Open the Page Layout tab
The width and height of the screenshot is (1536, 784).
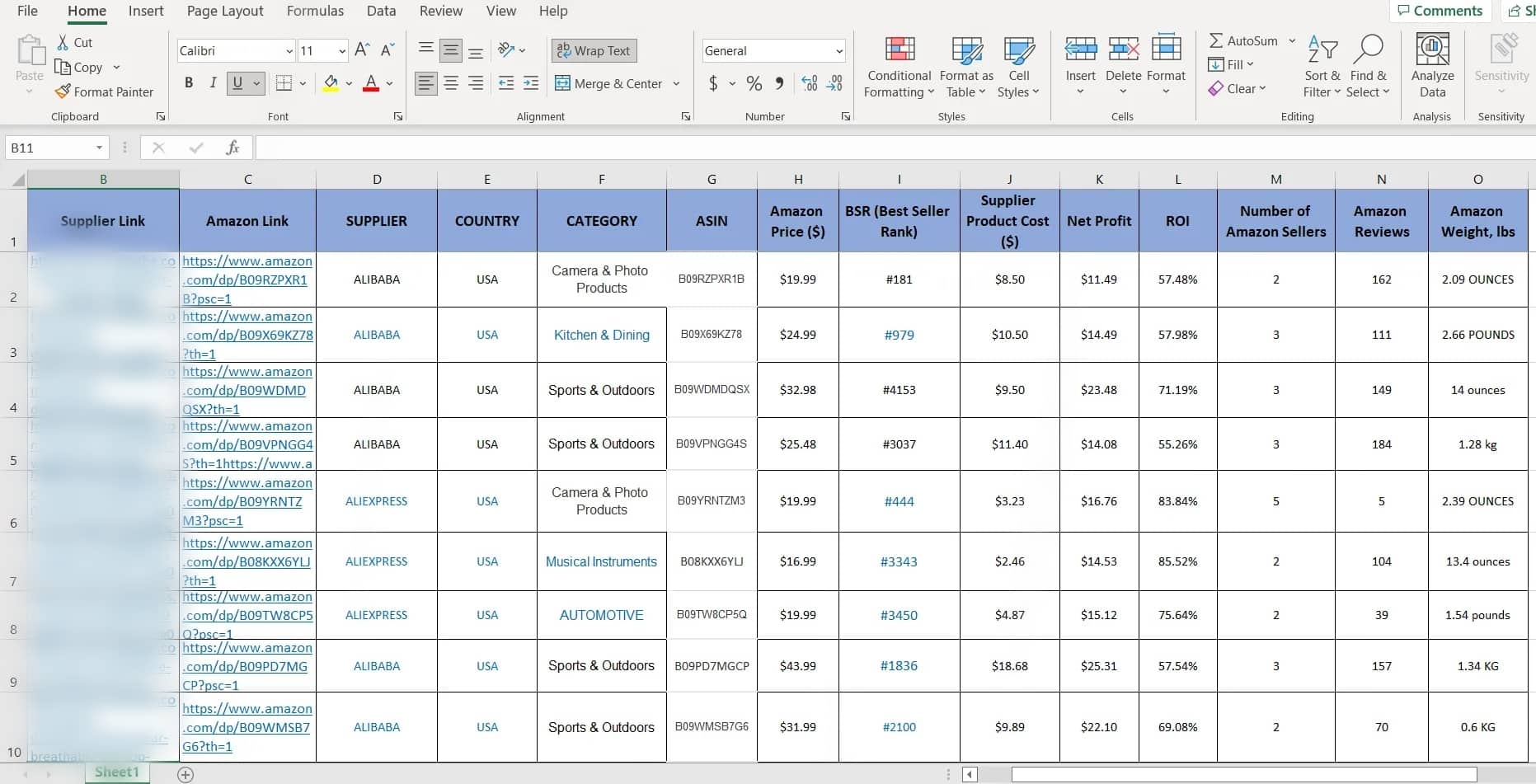(x=225, y=11)
